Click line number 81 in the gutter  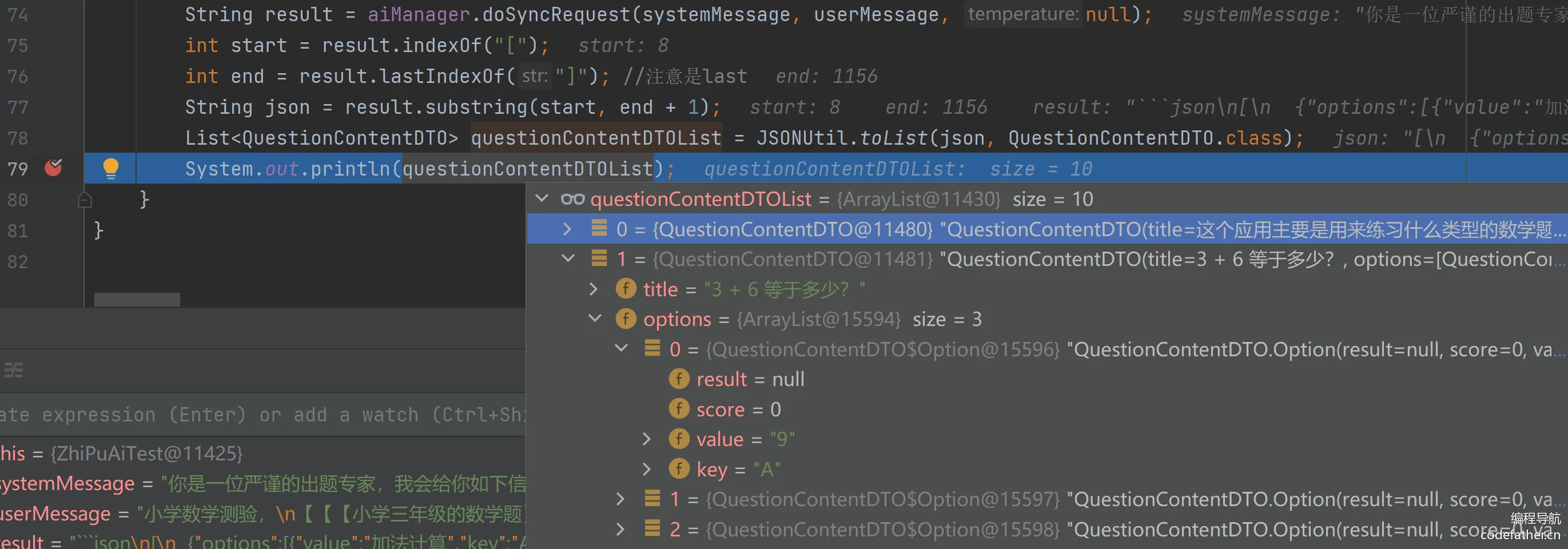[x=18, y=231]
